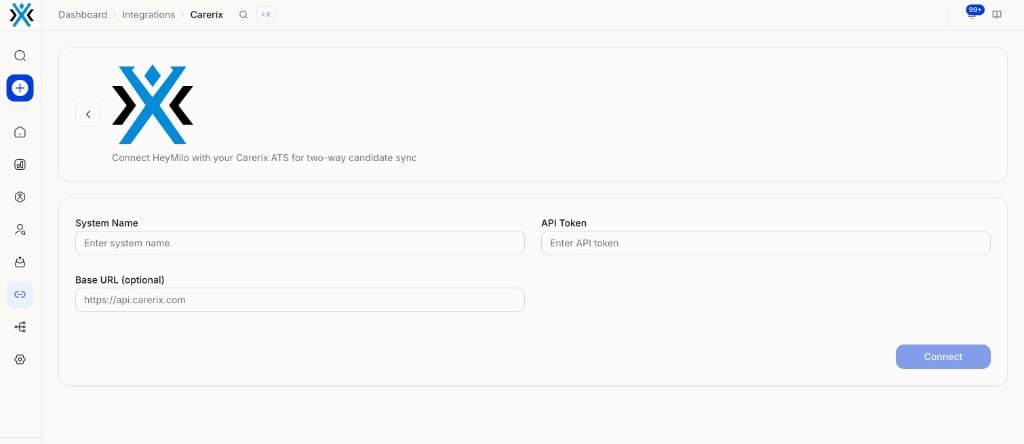The height and width of the screenshot is (444, 1024).
Task: Click the large Carerix logo
Action: click(152, 104)
